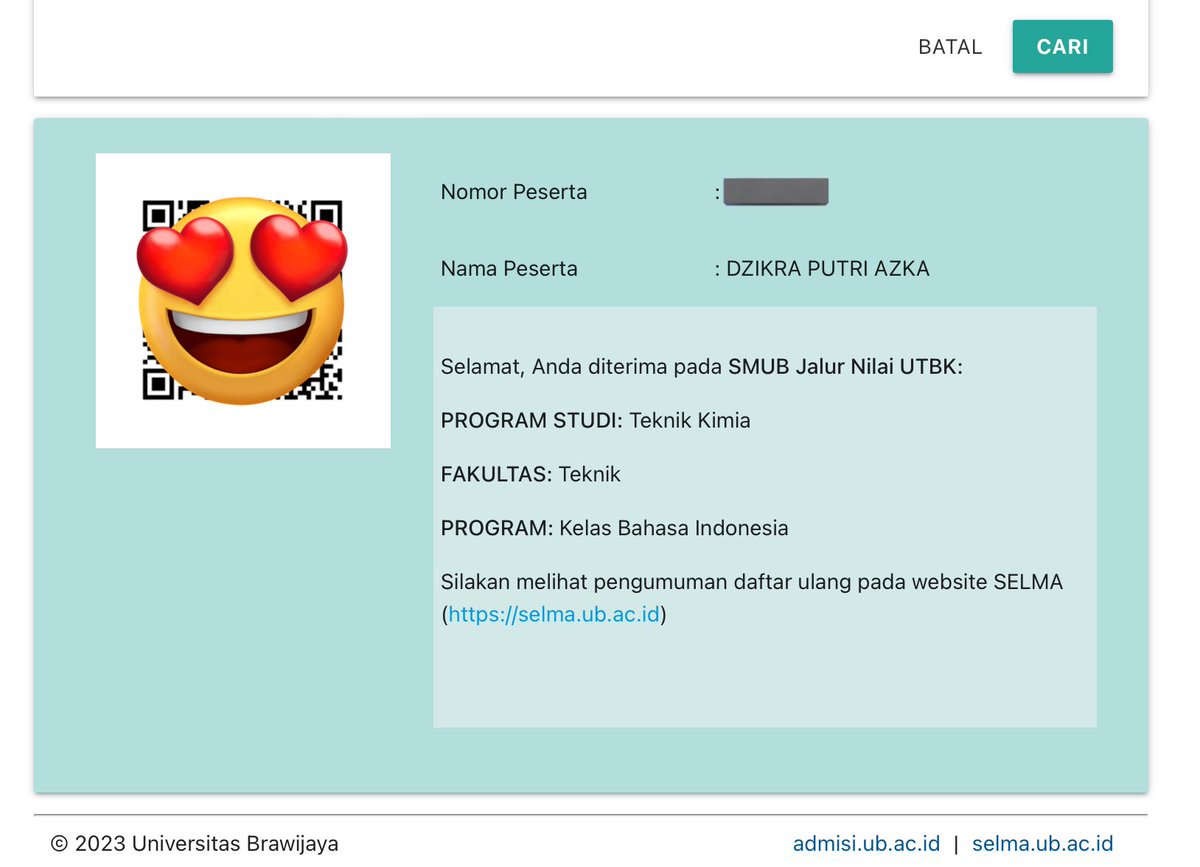Click the CARI search button
Image resolution: width=1200 pixels, height=867 pixels.
pyautogui.click(x=1062, y=47)
